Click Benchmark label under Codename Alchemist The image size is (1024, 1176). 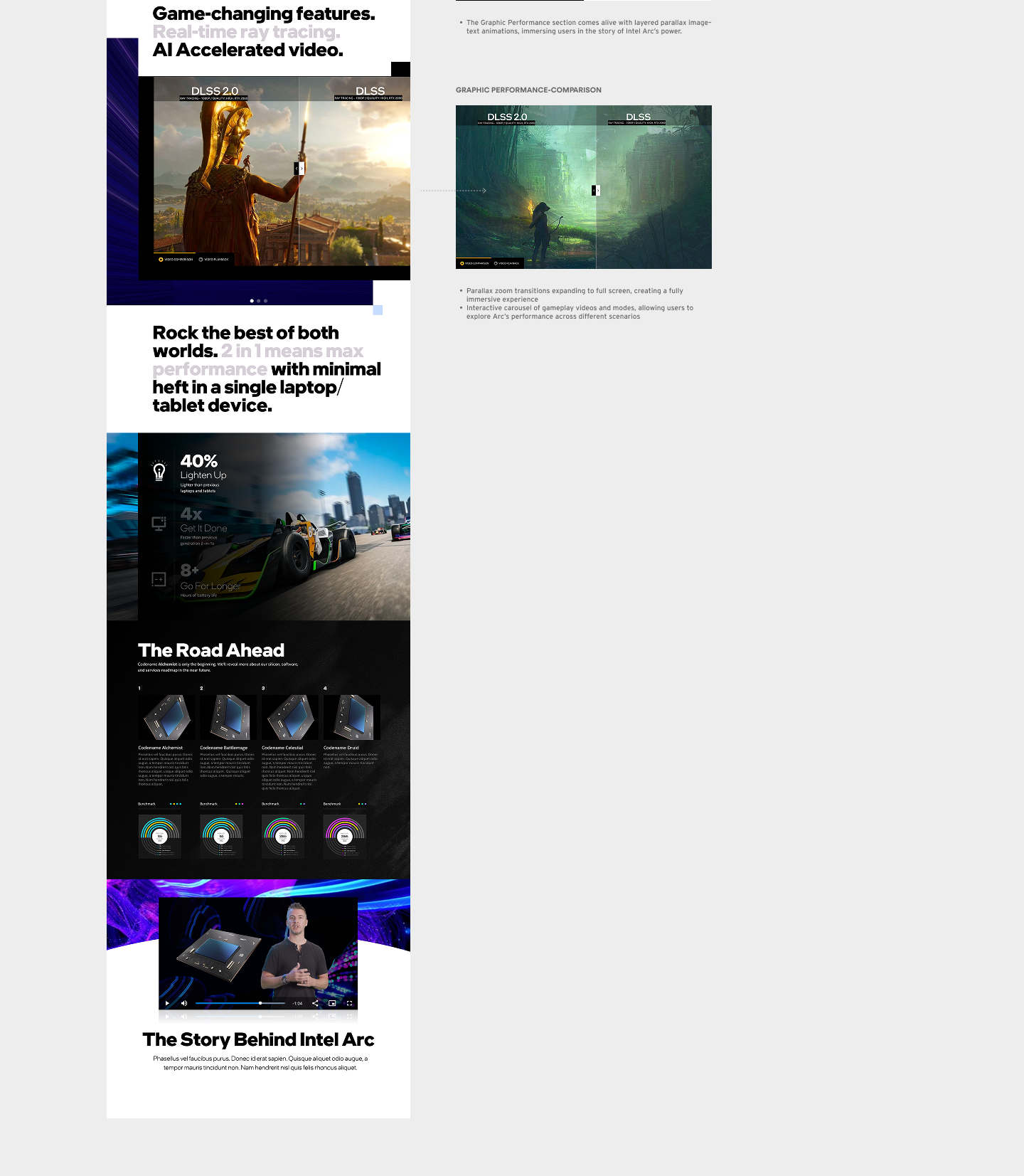tap(146, 804)
